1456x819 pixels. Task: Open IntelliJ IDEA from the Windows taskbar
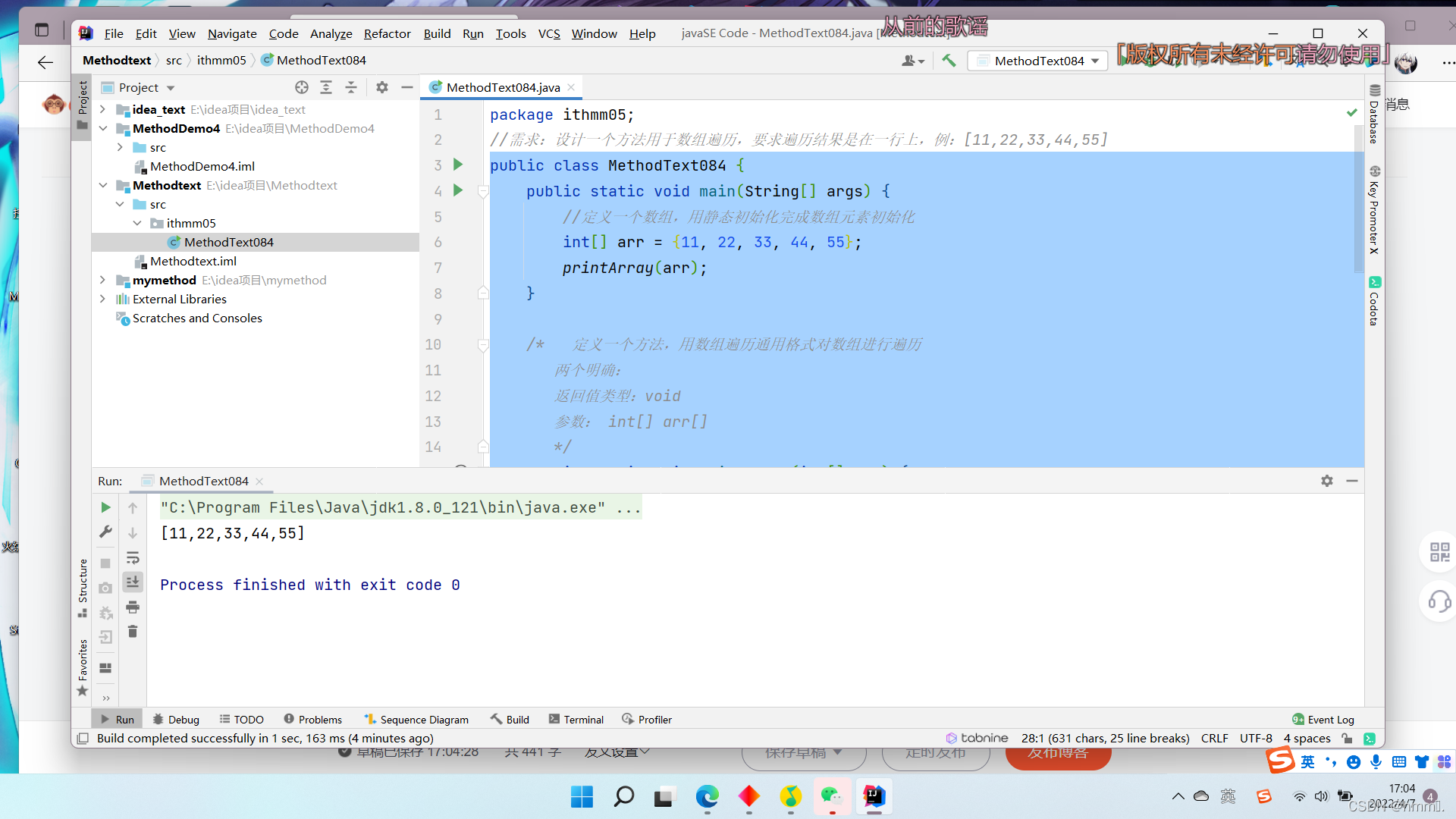tap(874, 796)
